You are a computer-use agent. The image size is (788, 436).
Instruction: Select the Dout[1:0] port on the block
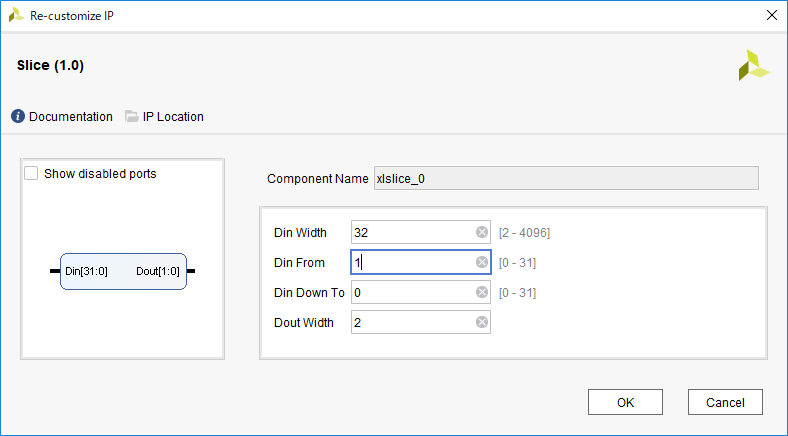tap(158, 271)
